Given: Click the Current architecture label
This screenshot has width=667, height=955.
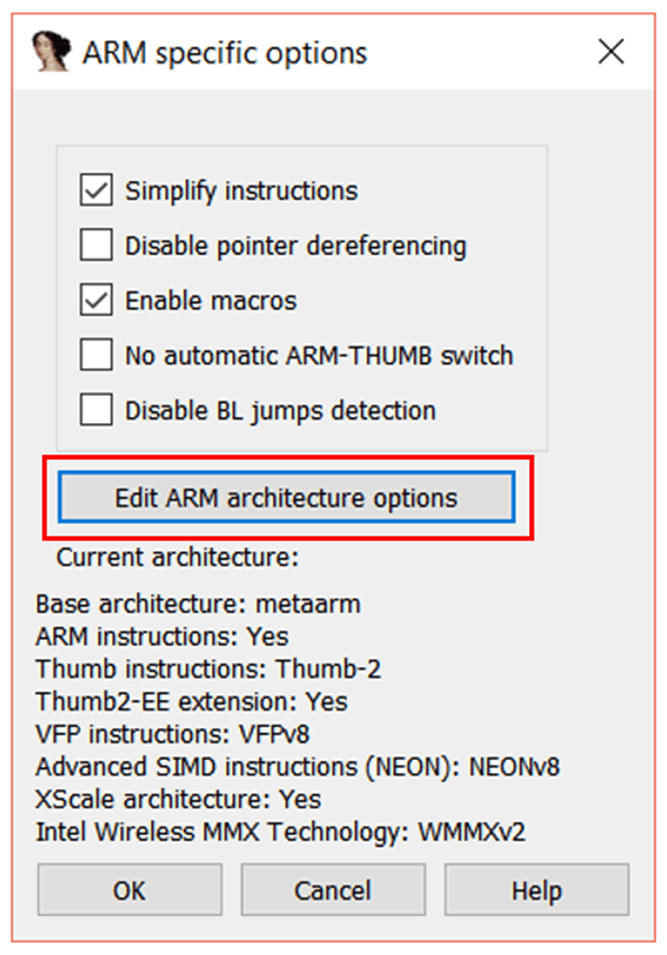Looking at the screenshot, I should (x=178, y=557).
